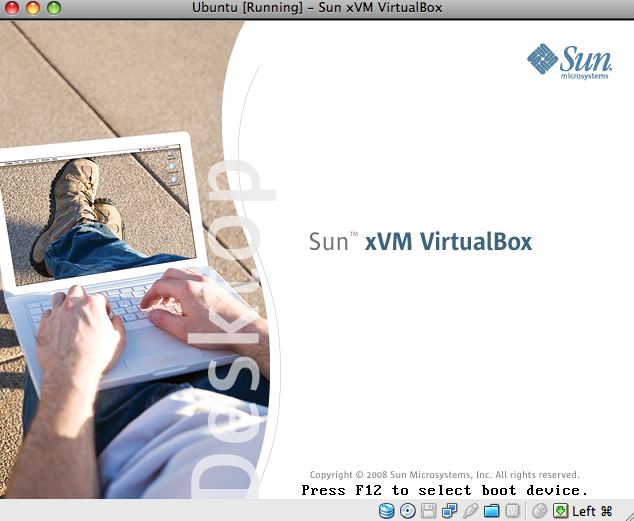This screenshot has height=521, width=634.
Task: Open the network adapters indicator
Action: tap(450, 511)
